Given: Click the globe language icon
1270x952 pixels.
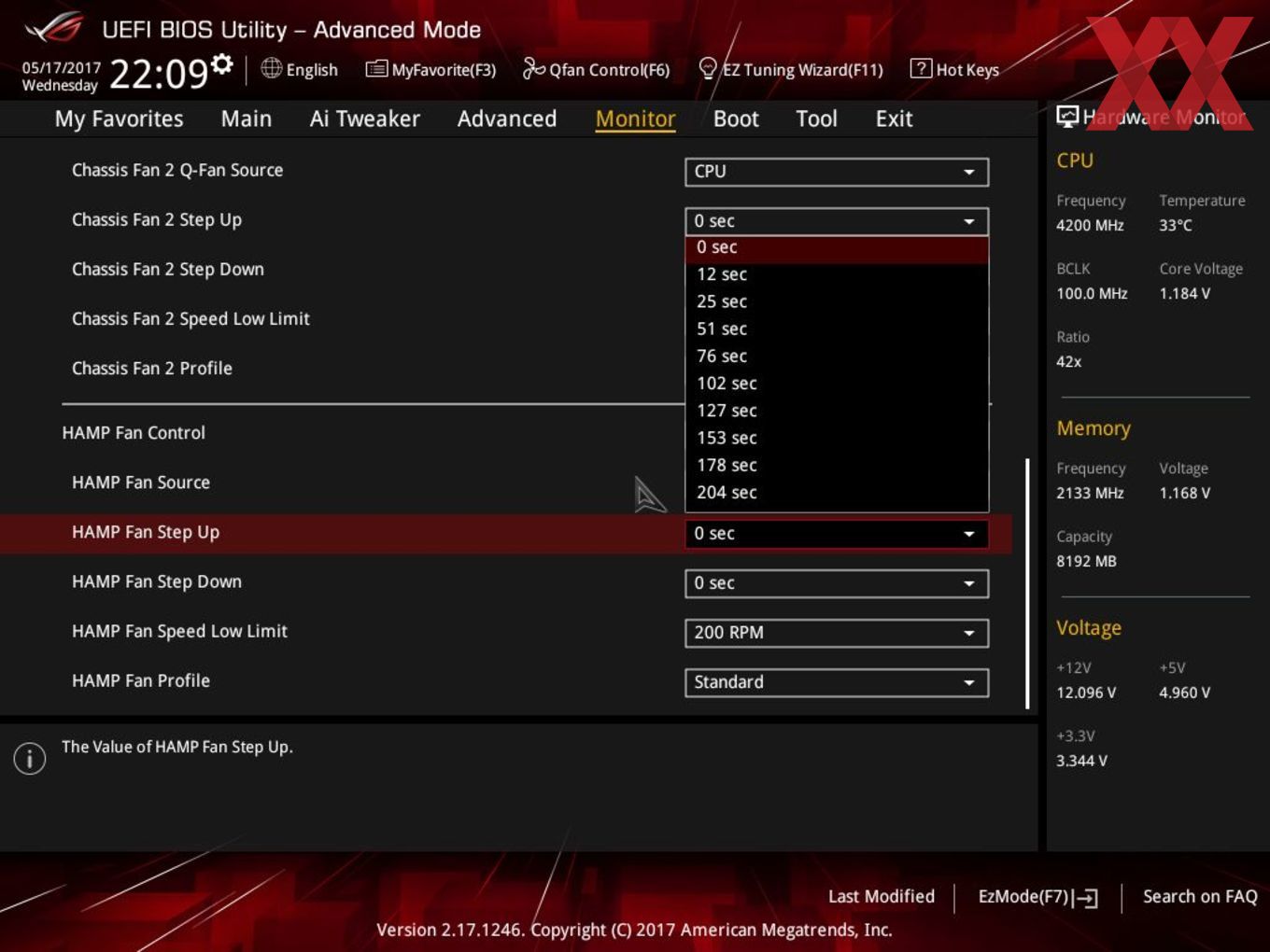Looking at the screenshot, I should point(271,68).
